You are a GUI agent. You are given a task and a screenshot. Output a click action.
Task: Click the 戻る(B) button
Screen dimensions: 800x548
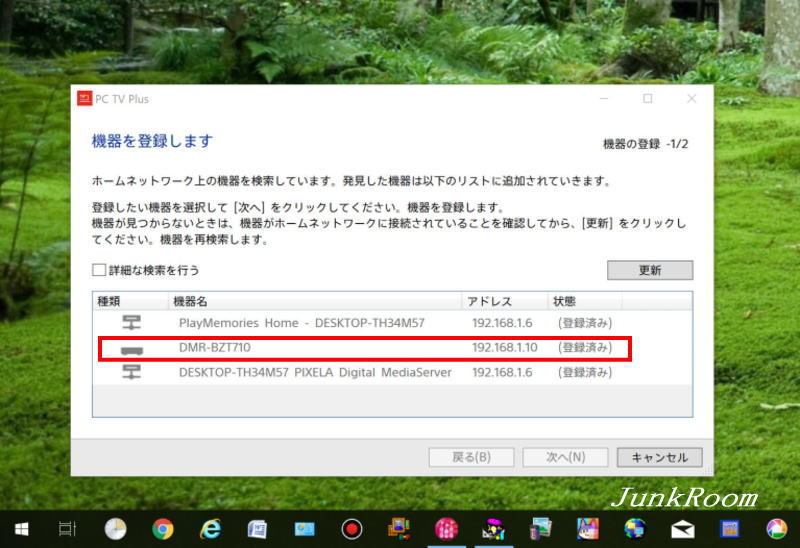point(471,457)
